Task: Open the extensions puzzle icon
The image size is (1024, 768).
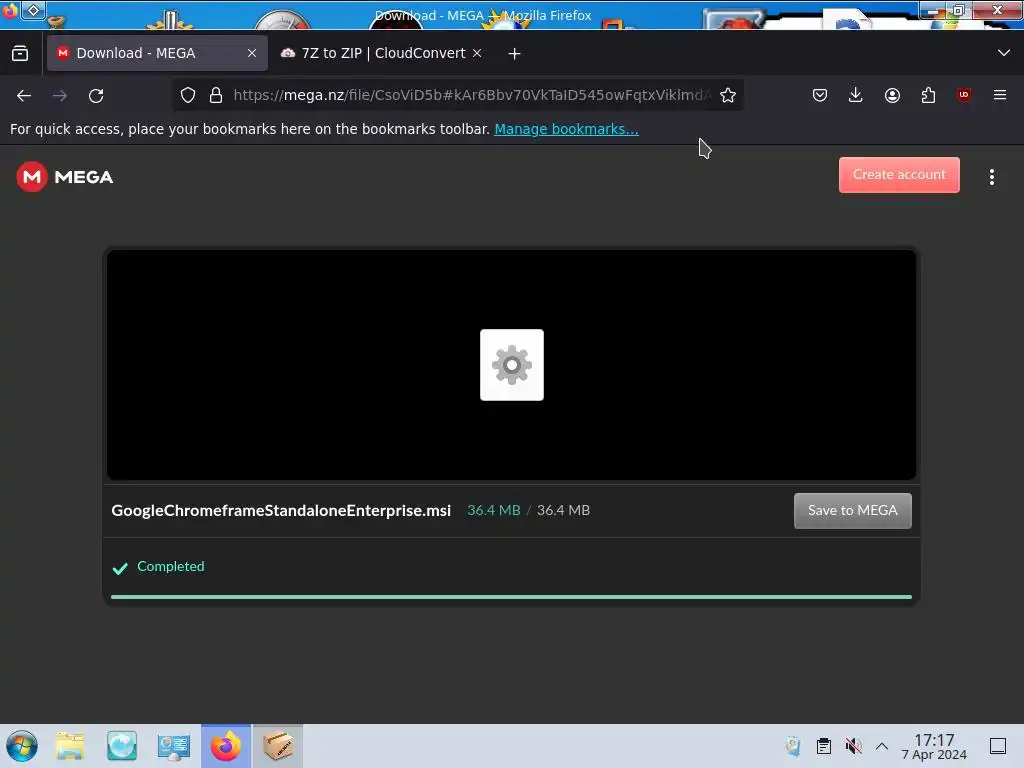Action: pyautogui.click(x=928, y=95)
